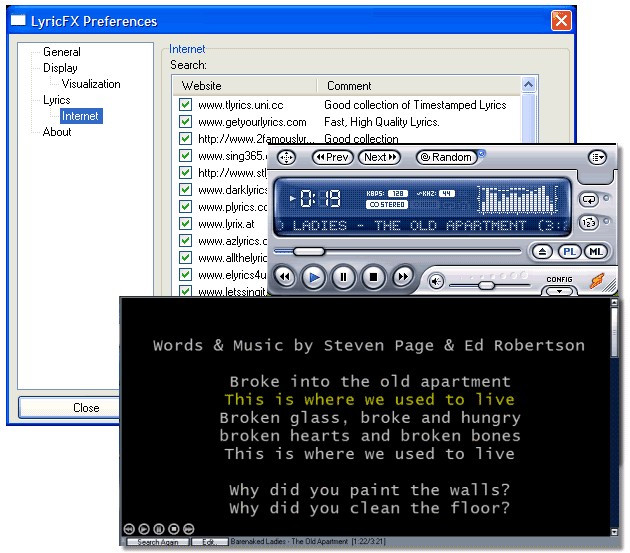Click Winamp previous track button
Screen dimensions: 630x553
pyautogui.click(x=285, y=276)
